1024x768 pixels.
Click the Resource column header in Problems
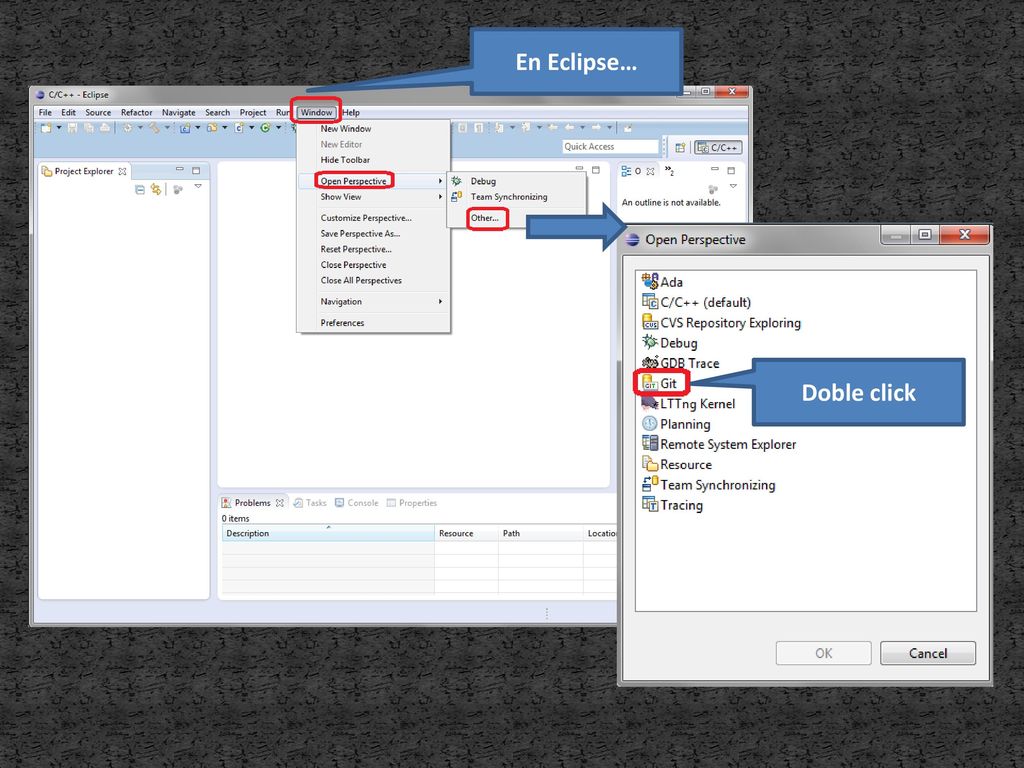click(466, 534)
